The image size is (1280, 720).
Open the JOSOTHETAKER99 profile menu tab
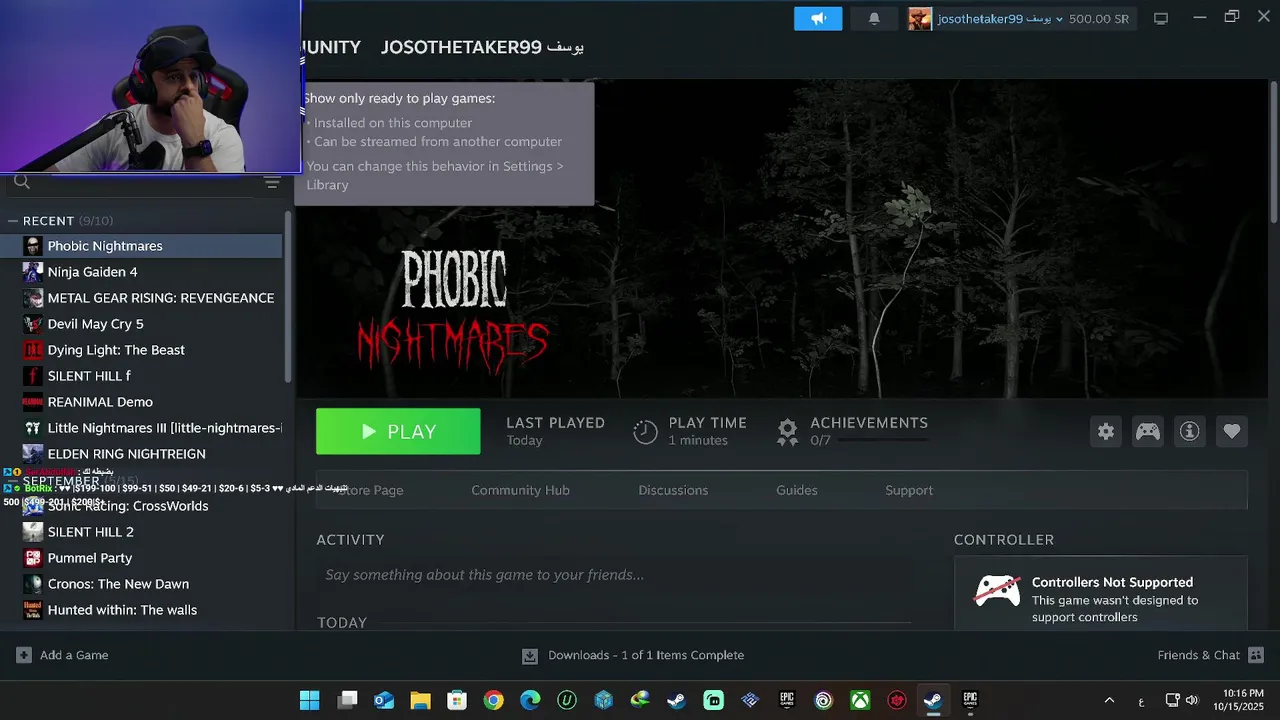[483, 47]
